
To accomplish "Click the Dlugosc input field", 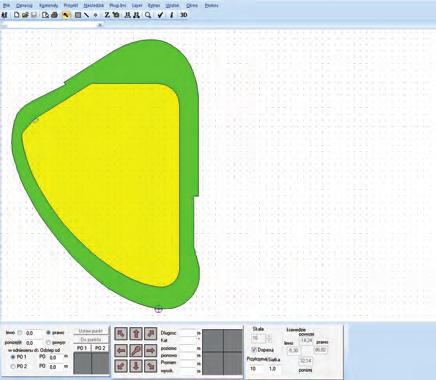I will (187, 333).
